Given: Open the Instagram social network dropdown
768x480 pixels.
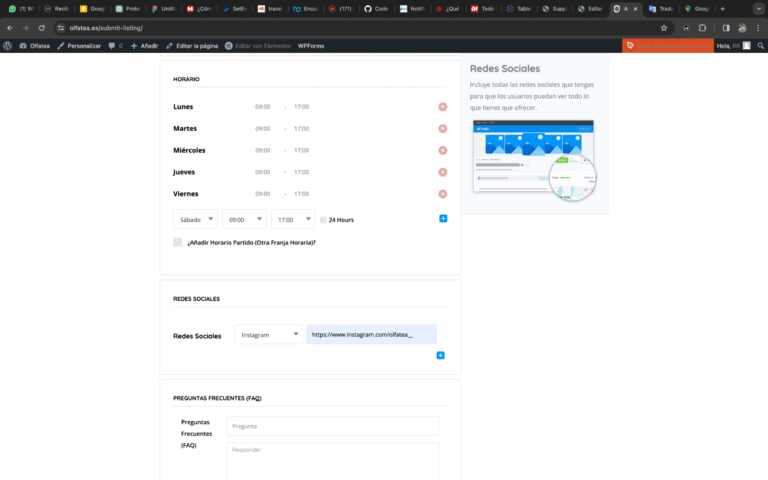Looking at the screenshot, I should 269,335.
